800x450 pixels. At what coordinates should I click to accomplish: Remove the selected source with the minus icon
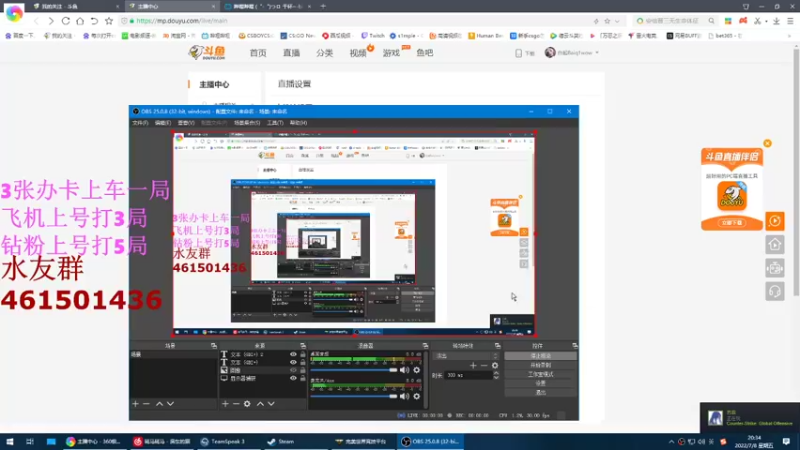tap(236, 404)
